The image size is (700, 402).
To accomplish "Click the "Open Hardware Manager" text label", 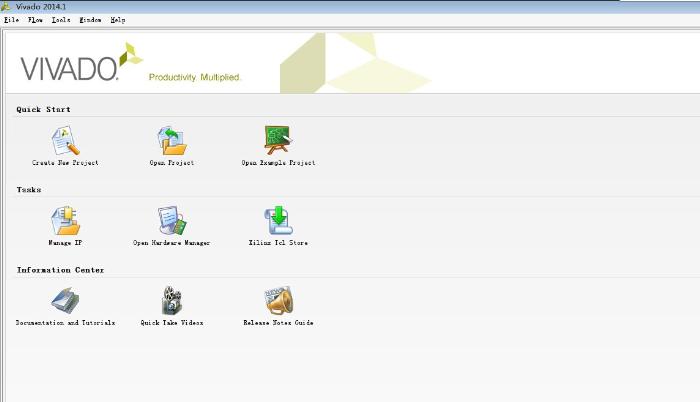I will [172, 243].
